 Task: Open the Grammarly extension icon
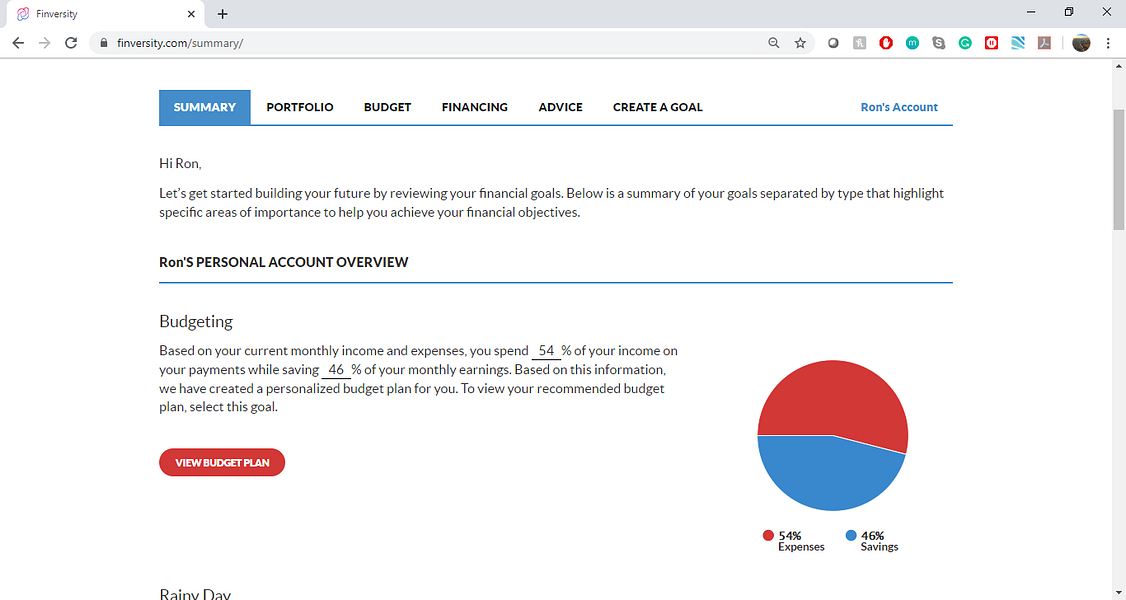pyautogui.click(x=965, y=43)
